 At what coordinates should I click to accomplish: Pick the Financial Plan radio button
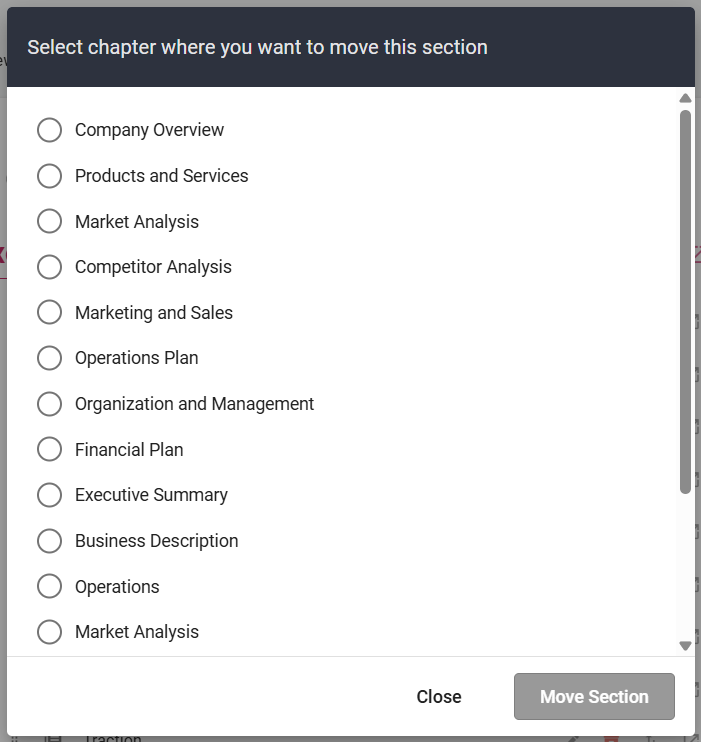pyautogui.click(x=49, y=450)
